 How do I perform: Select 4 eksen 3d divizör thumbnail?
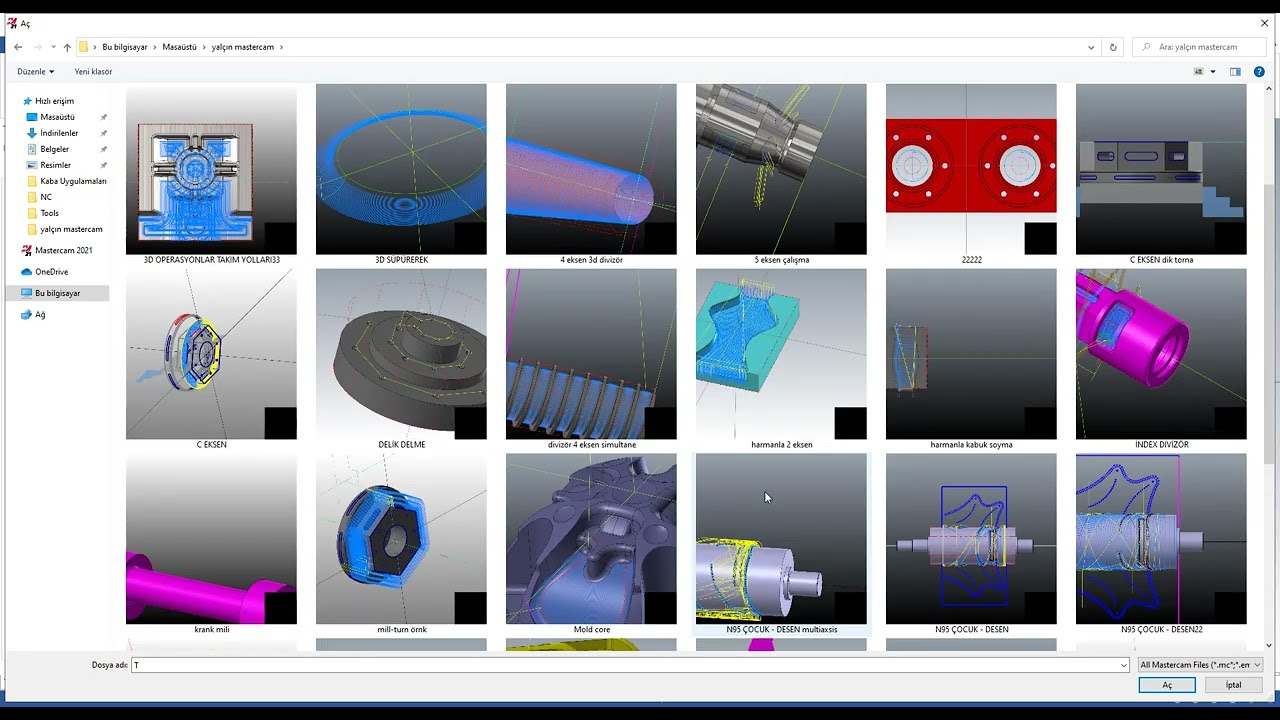pos(591,169)
